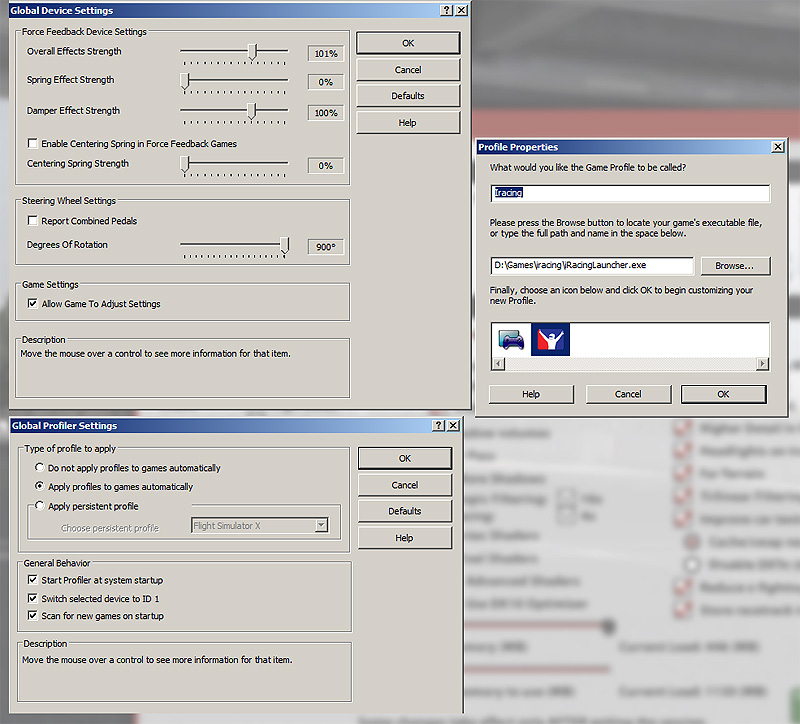Click Browse to locate game executable
The width and height of the screenshot is (800, 724).
[734, 266]
